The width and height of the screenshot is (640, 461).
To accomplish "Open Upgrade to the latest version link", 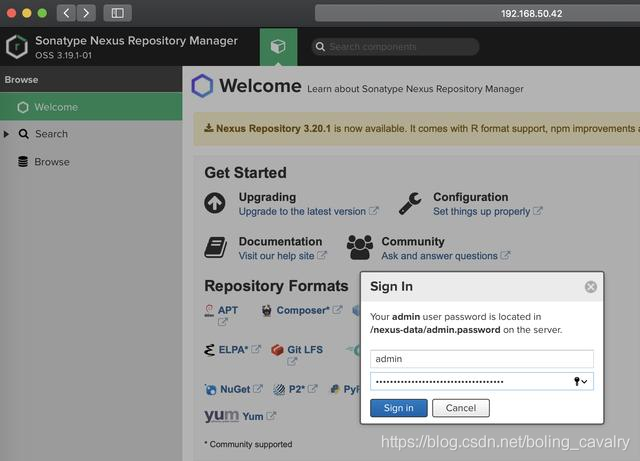I will tap(302, 212).
